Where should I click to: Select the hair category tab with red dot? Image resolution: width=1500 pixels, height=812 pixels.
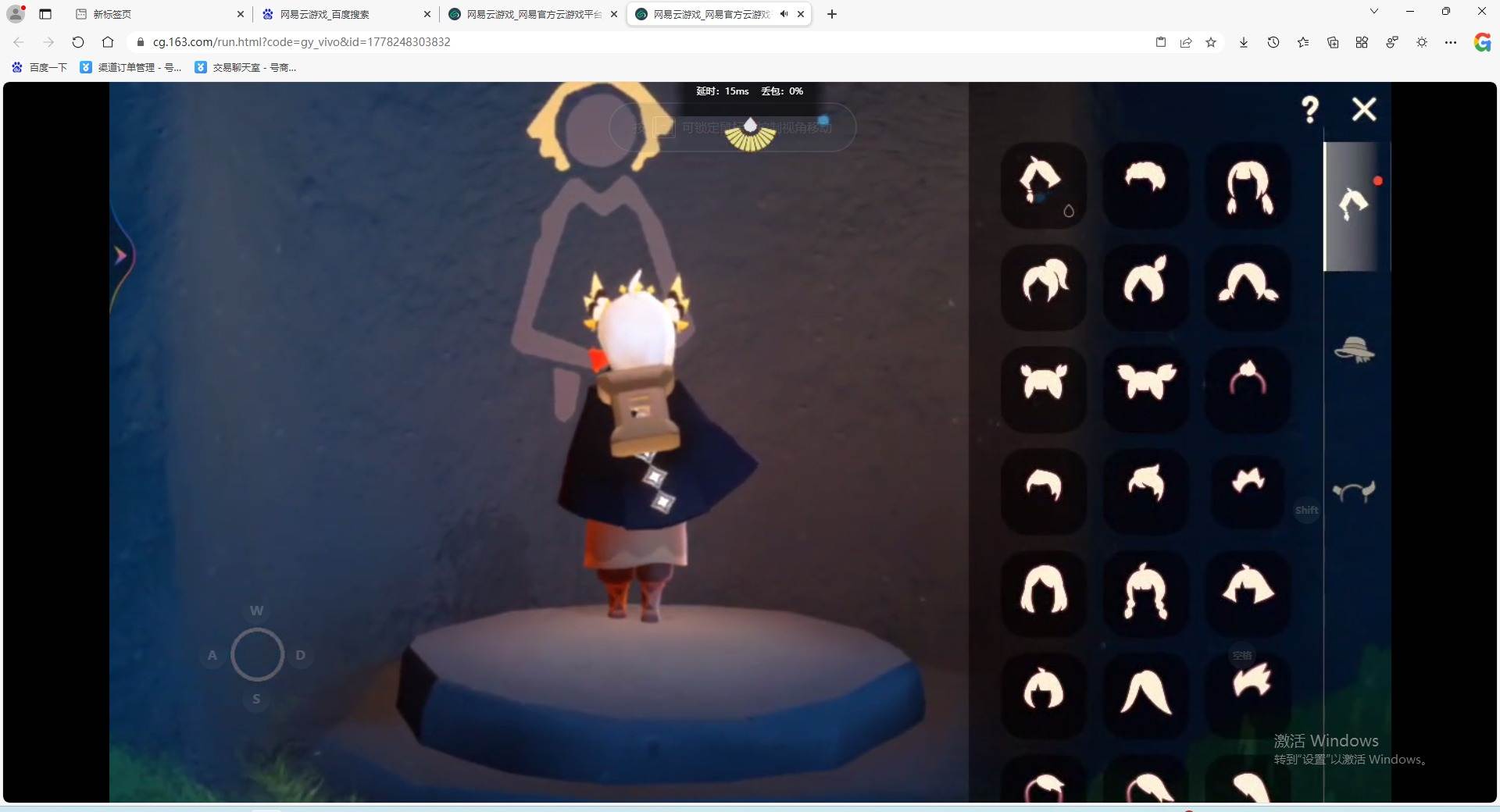pyautogui.click(x=1355, y=206)
